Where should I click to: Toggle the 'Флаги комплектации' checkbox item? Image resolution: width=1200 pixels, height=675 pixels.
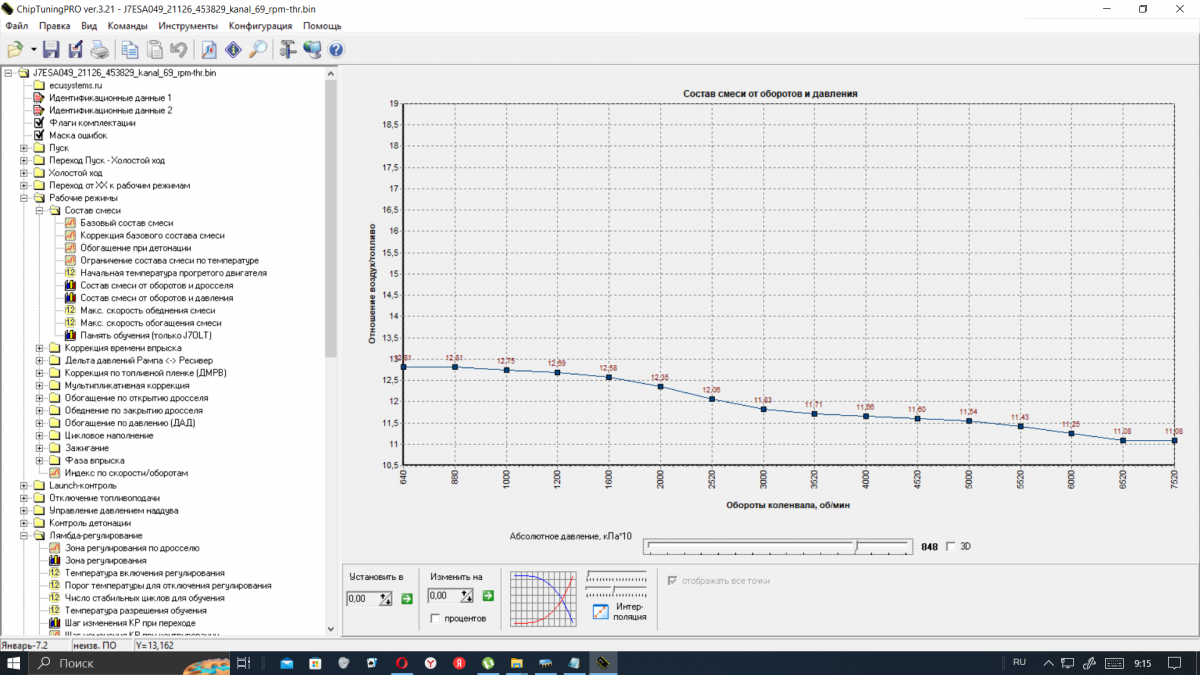click(x=39, y=123)
